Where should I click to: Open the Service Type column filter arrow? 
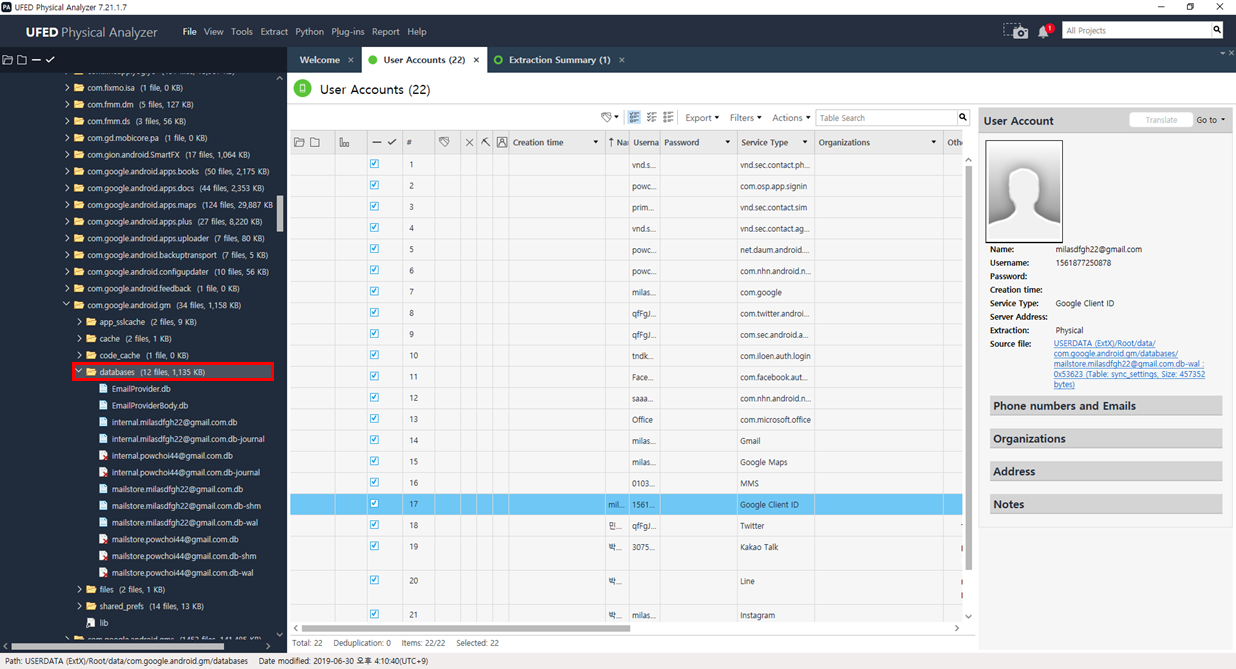click(805, 143)
